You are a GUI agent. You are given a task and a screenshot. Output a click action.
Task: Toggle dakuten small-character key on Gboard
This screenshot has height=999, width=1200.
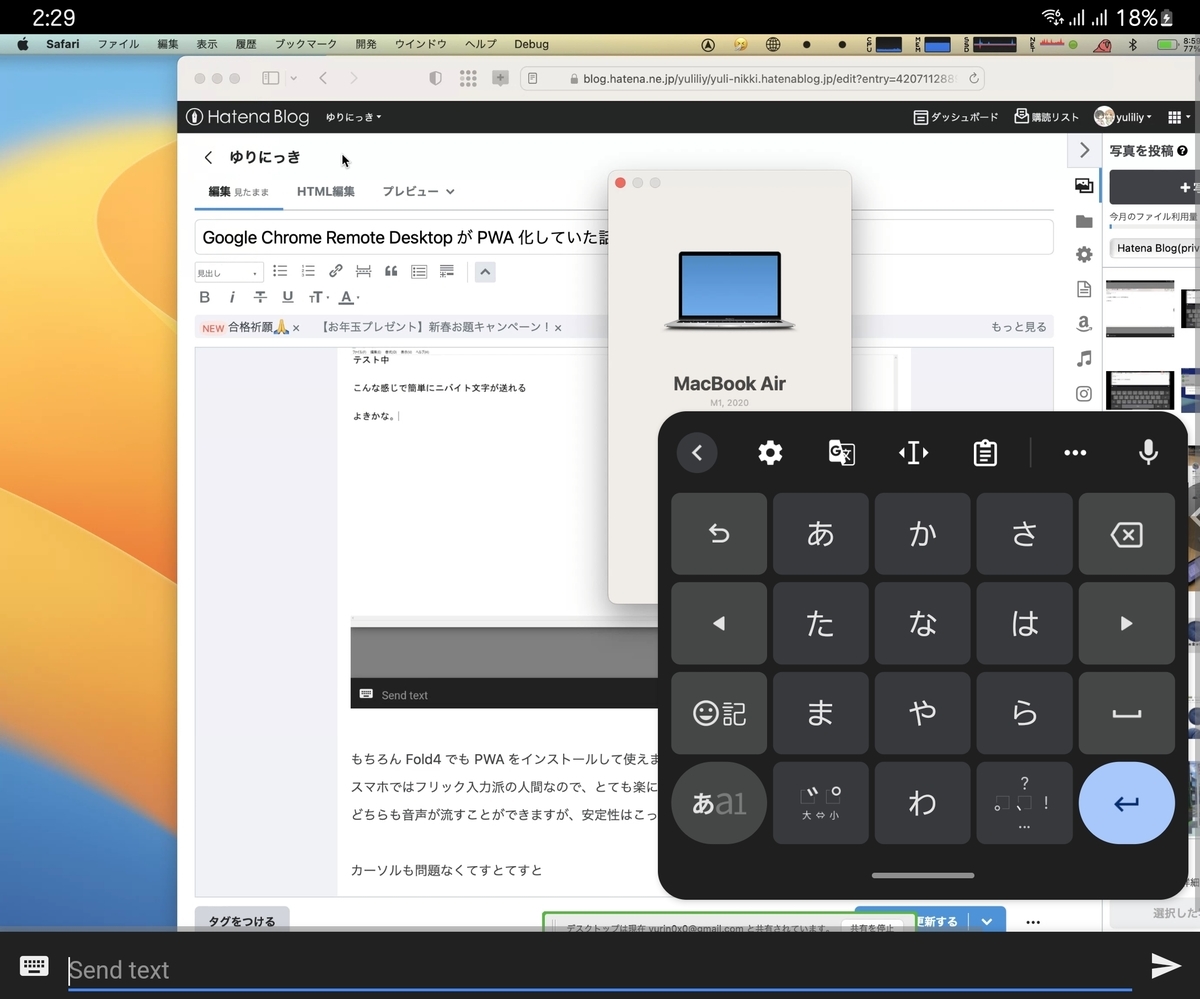point(821,803)
